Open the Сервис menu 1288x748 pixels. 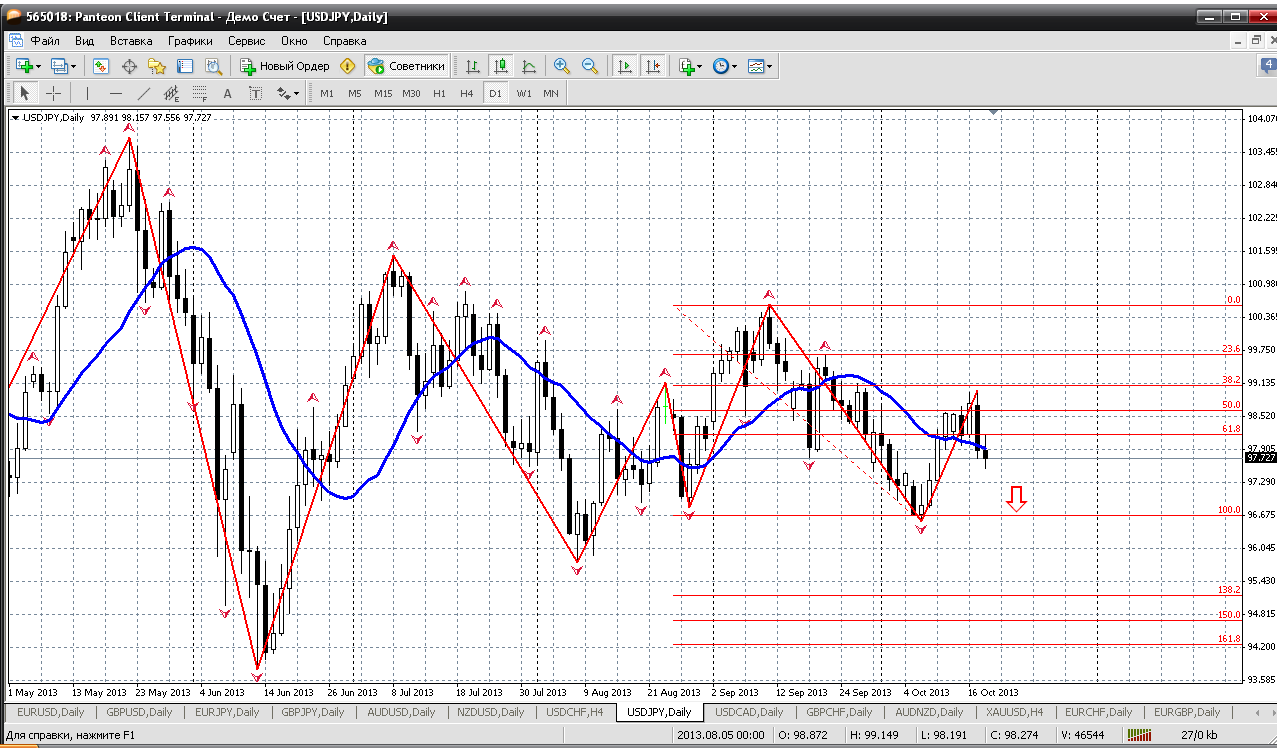246,41
